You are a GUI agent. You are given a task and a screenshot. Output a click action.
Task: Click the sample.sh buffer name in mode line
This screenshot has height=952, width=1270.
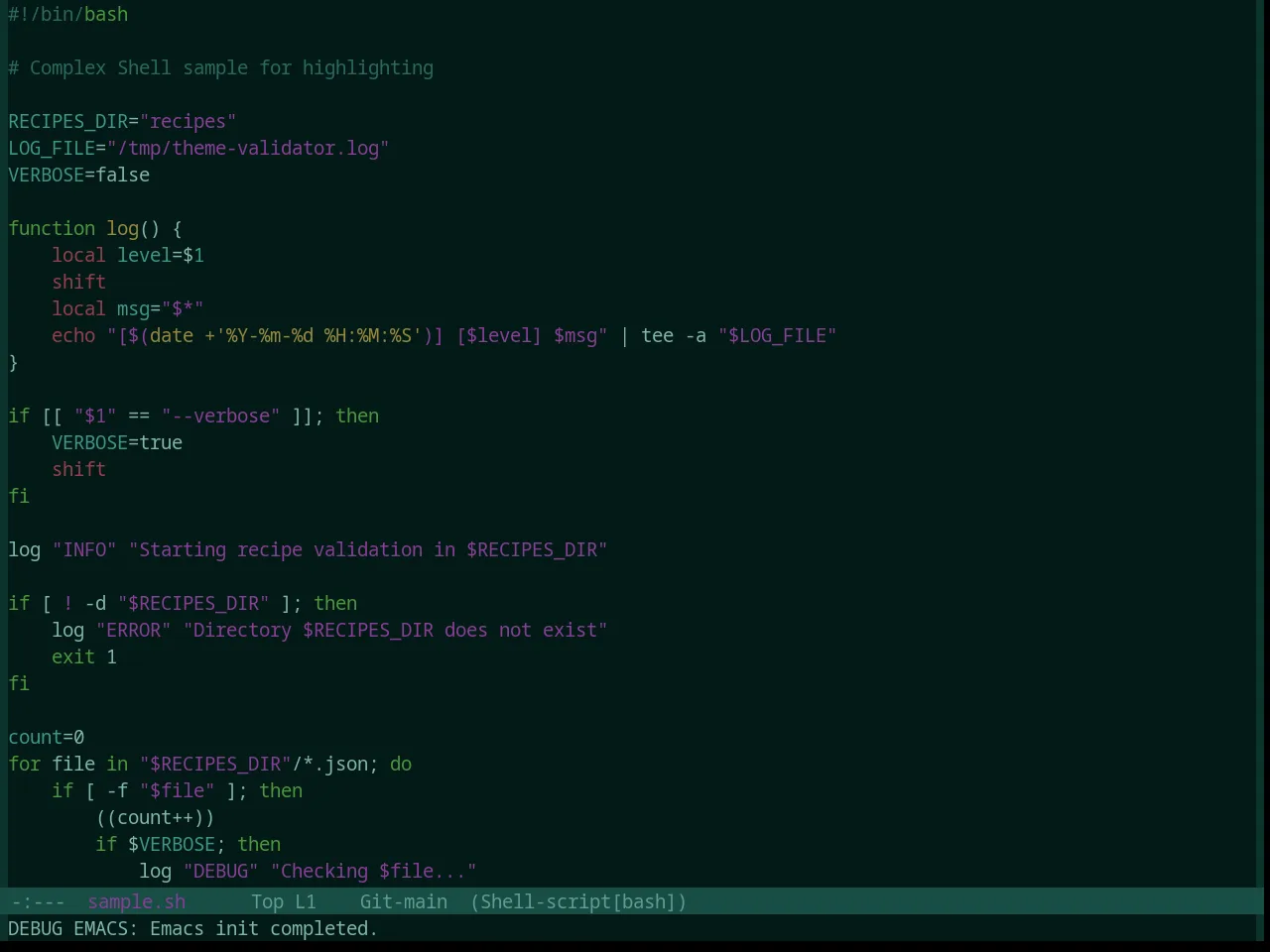coord(137,901)
